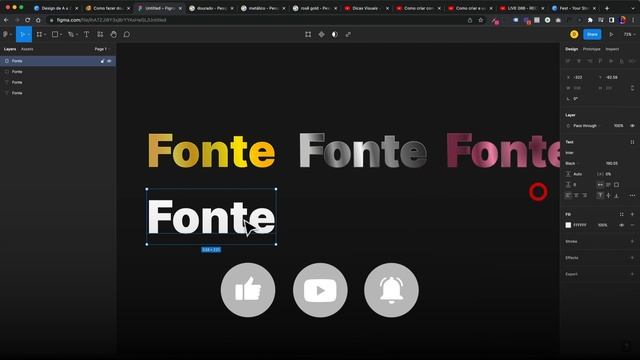The width and height of the screenshot is (640, 360).
Task: Select the Frame tool
Action: (x=39, y=35)
